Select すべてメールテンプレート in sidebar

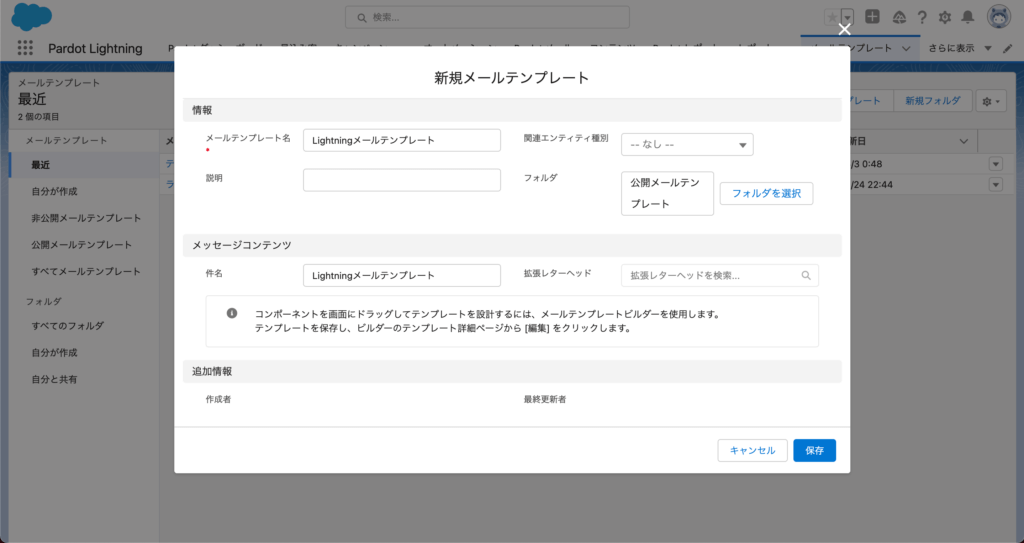86,271
